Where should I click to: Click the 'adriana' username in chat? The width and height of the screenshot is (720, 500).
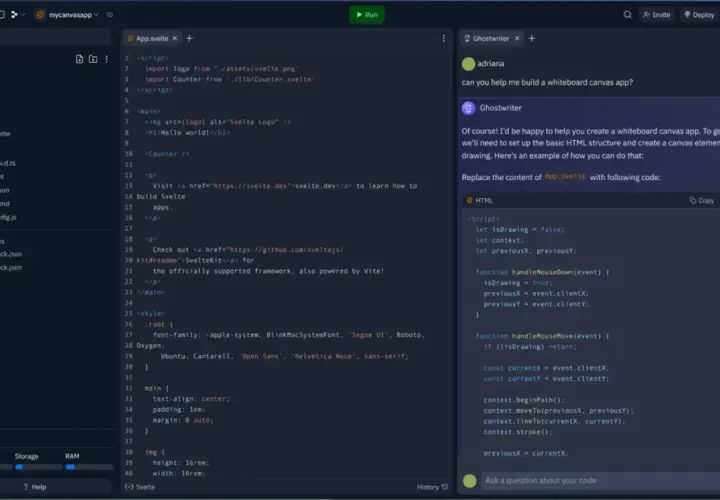coord(490,64)
